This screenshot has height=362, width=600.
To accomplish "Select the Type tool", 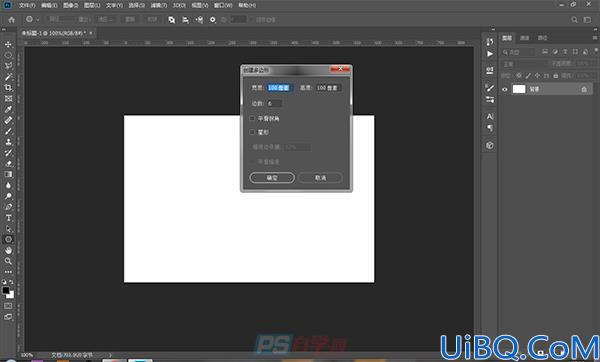I will tap(8, 218).
